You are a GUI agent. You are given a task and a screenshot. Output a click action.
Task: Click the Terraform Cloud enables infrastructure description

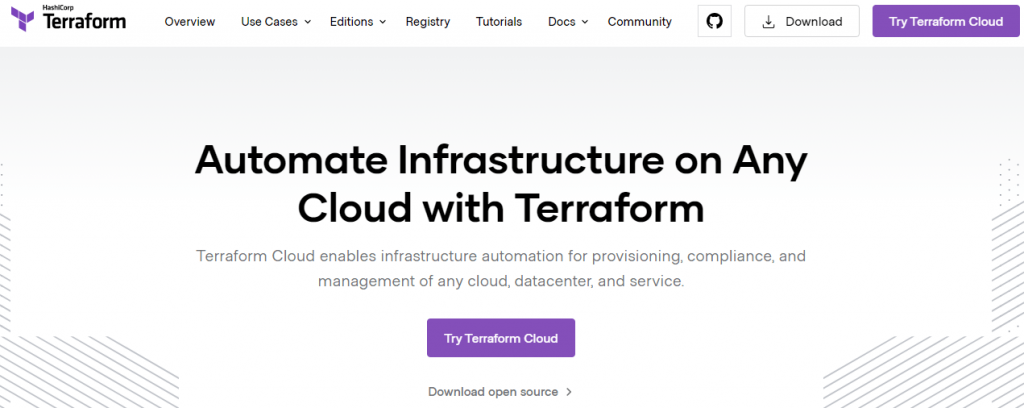pyautogui.click(x=501, y=269)
